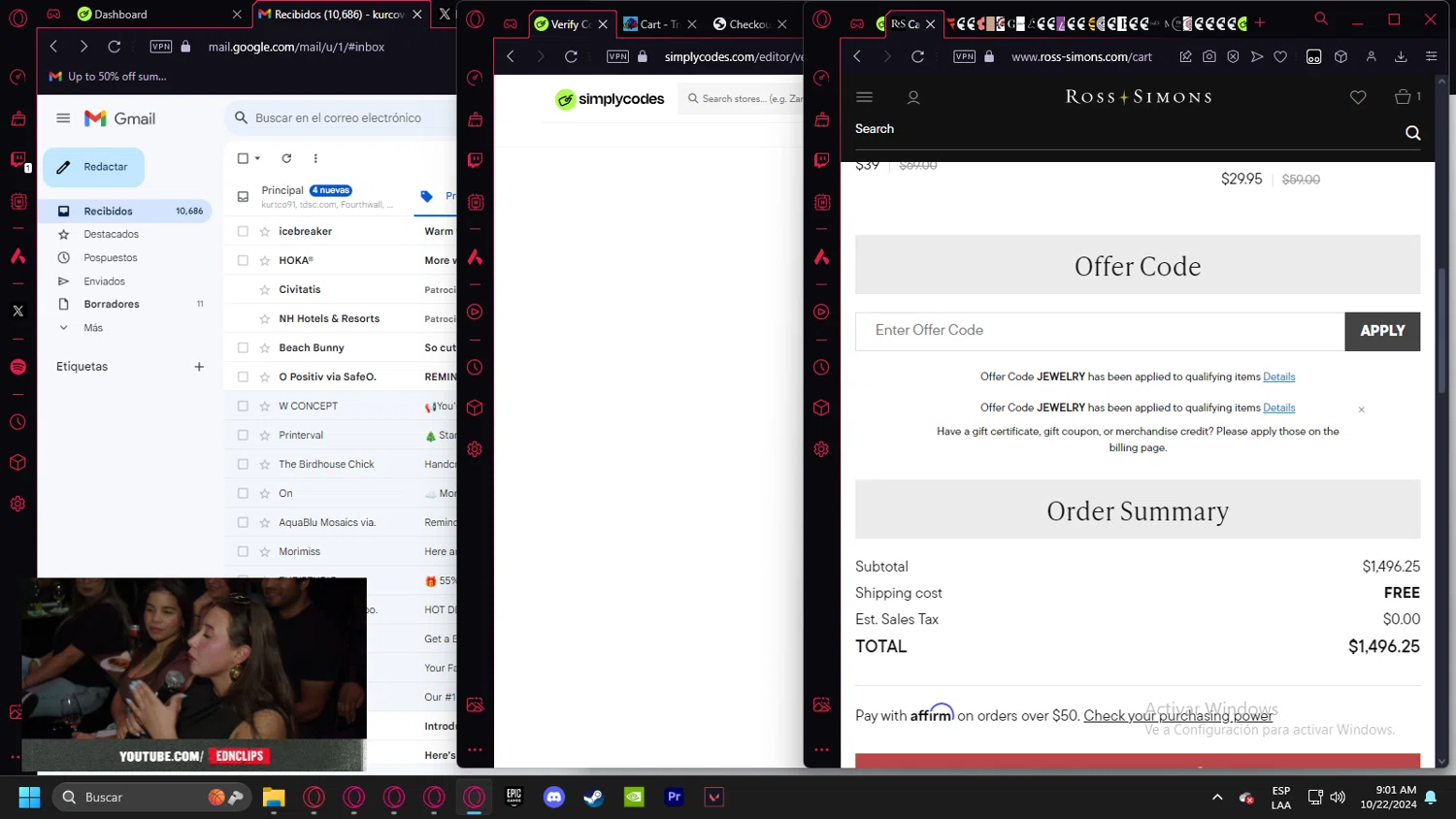The image size is (1456, 819).
Task: Check the Beach Bunny email checkbox
Action: (243, 347)
